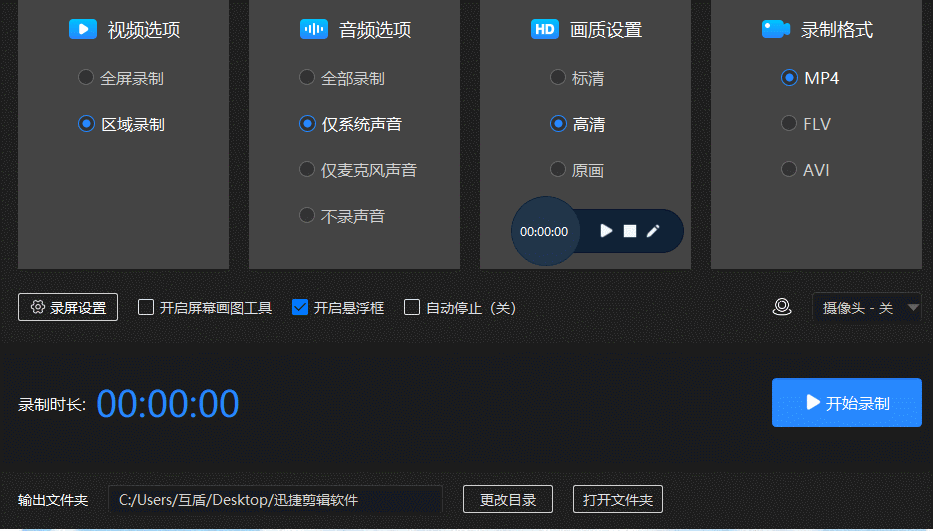
Task: Choose 仅麦克风声音 microphone only
Action: [x=307, y=170]
